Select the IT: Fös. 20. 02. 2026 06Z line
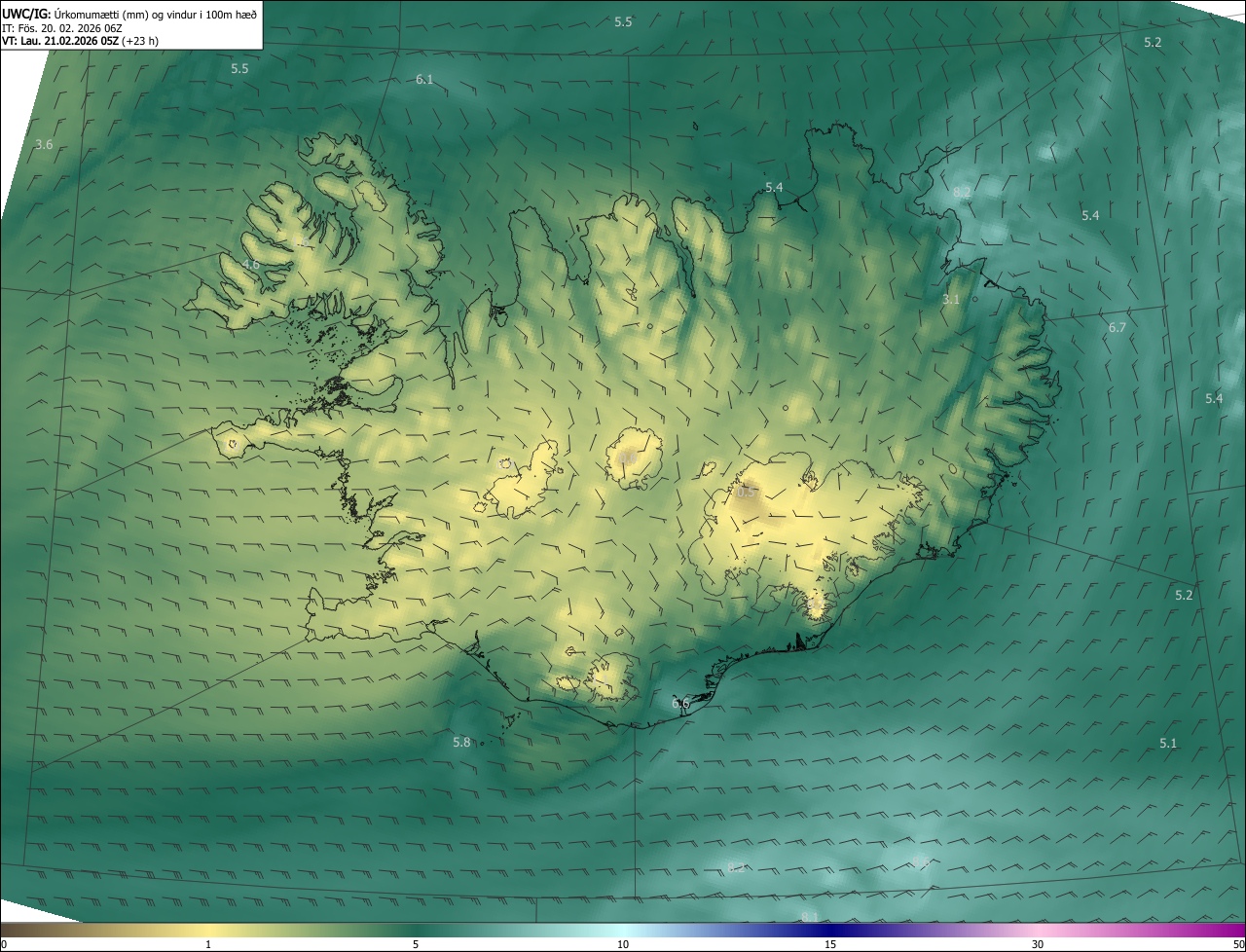 tap(61, 28)
